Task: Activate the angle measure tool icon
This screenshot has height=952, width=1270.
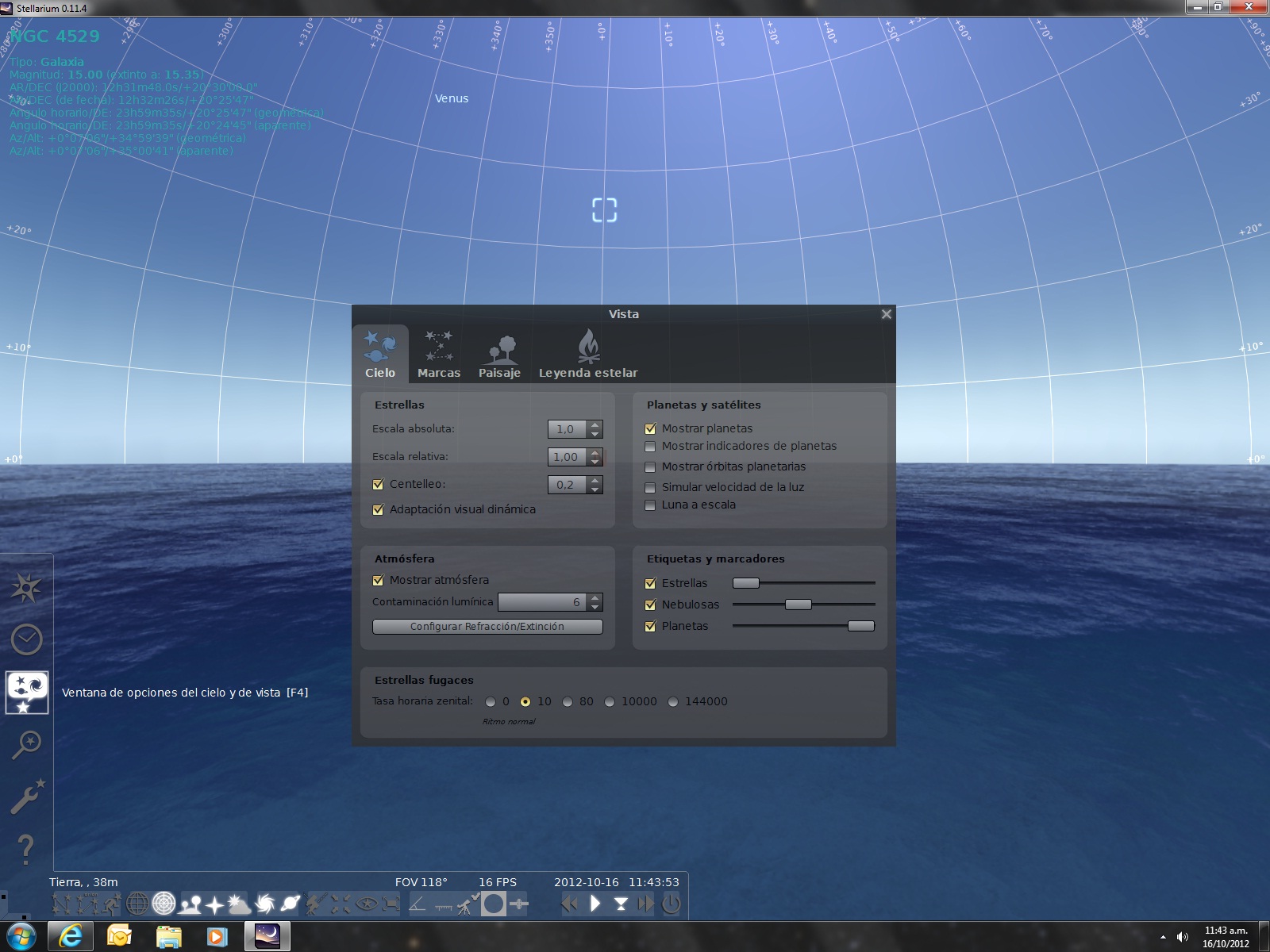Action: [x=417, y=904]
